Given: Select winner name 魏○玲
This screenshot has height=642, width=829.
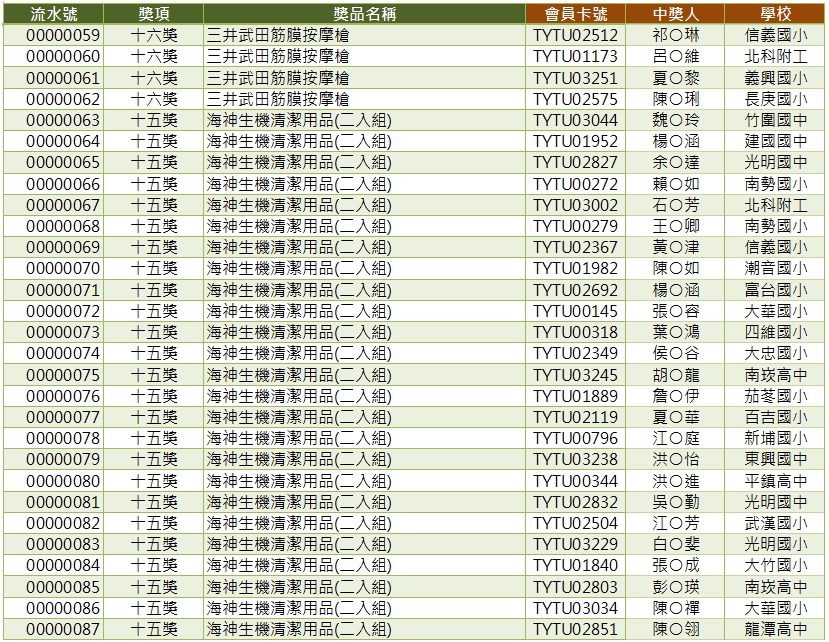Looking at the screenshot, I should [676, 121].
